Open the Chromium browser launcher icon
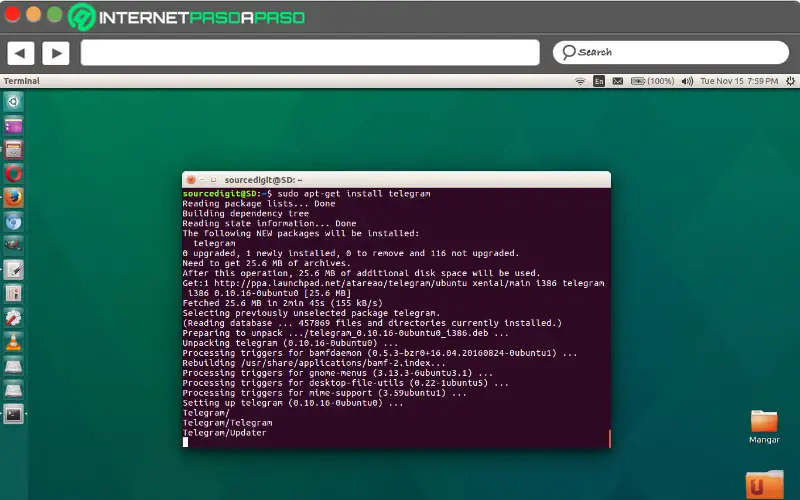This screenshot has height=500, width=800. pyautogui.click(x=13, y=222)
